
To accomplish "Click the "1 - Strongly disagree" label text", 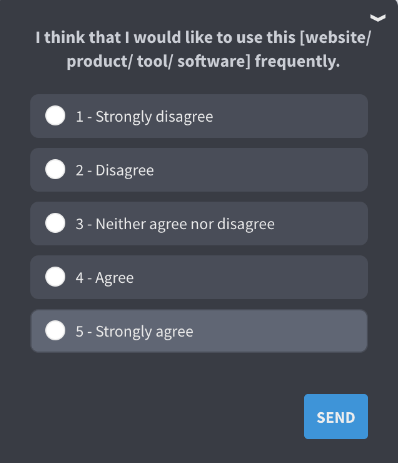I will point(144,117).
